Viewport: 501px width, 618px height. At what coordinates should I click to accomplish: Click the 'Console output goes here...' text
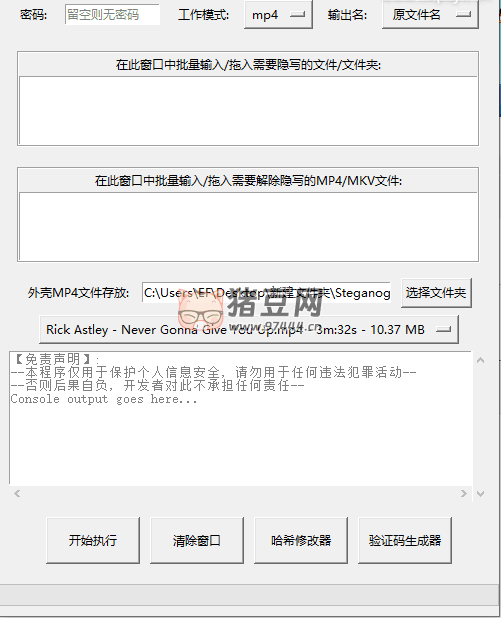104,399
